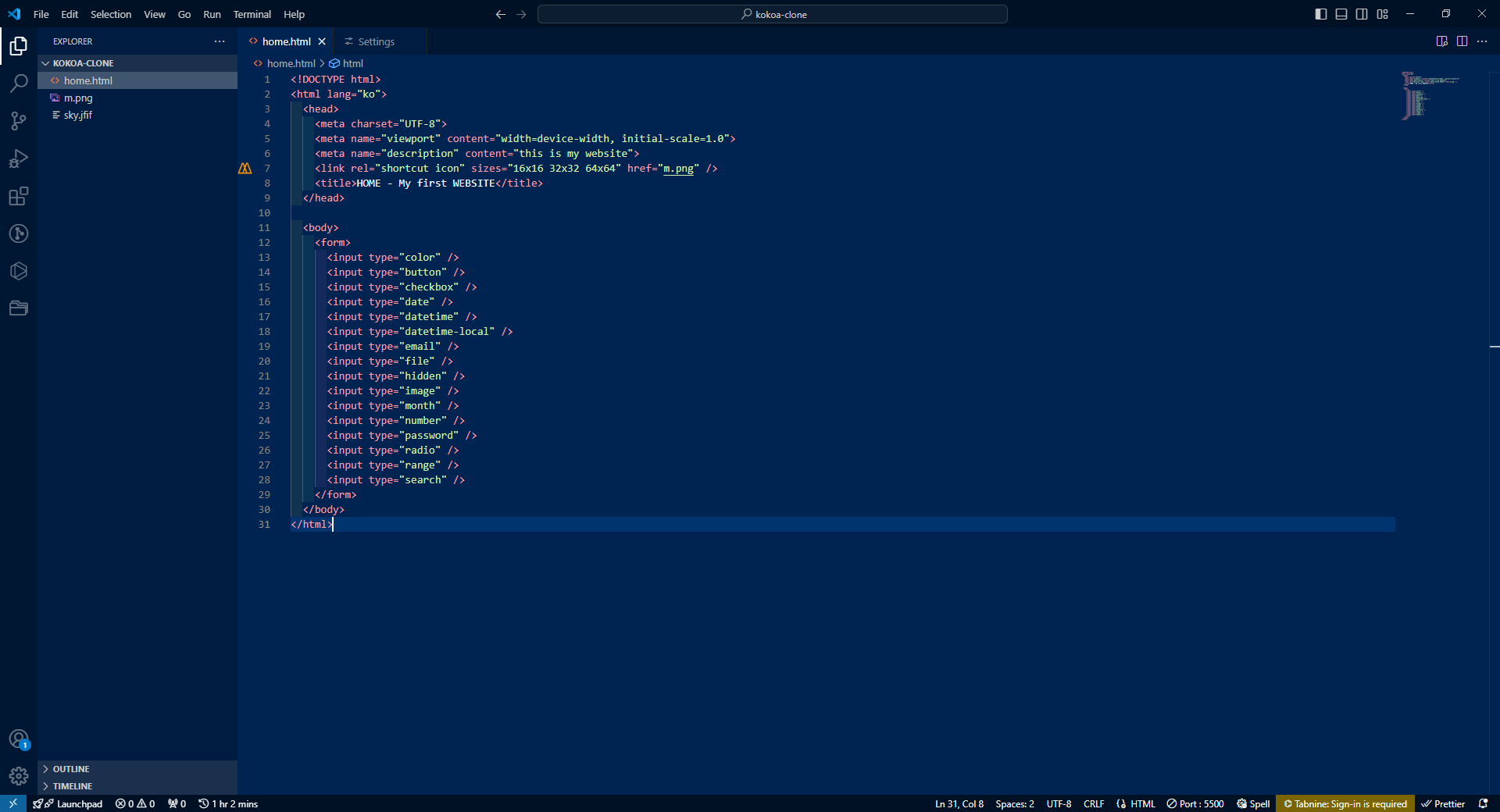Toggle Secondary Side Bar visibility
Screen dimensions: 1500x812
1362,14
